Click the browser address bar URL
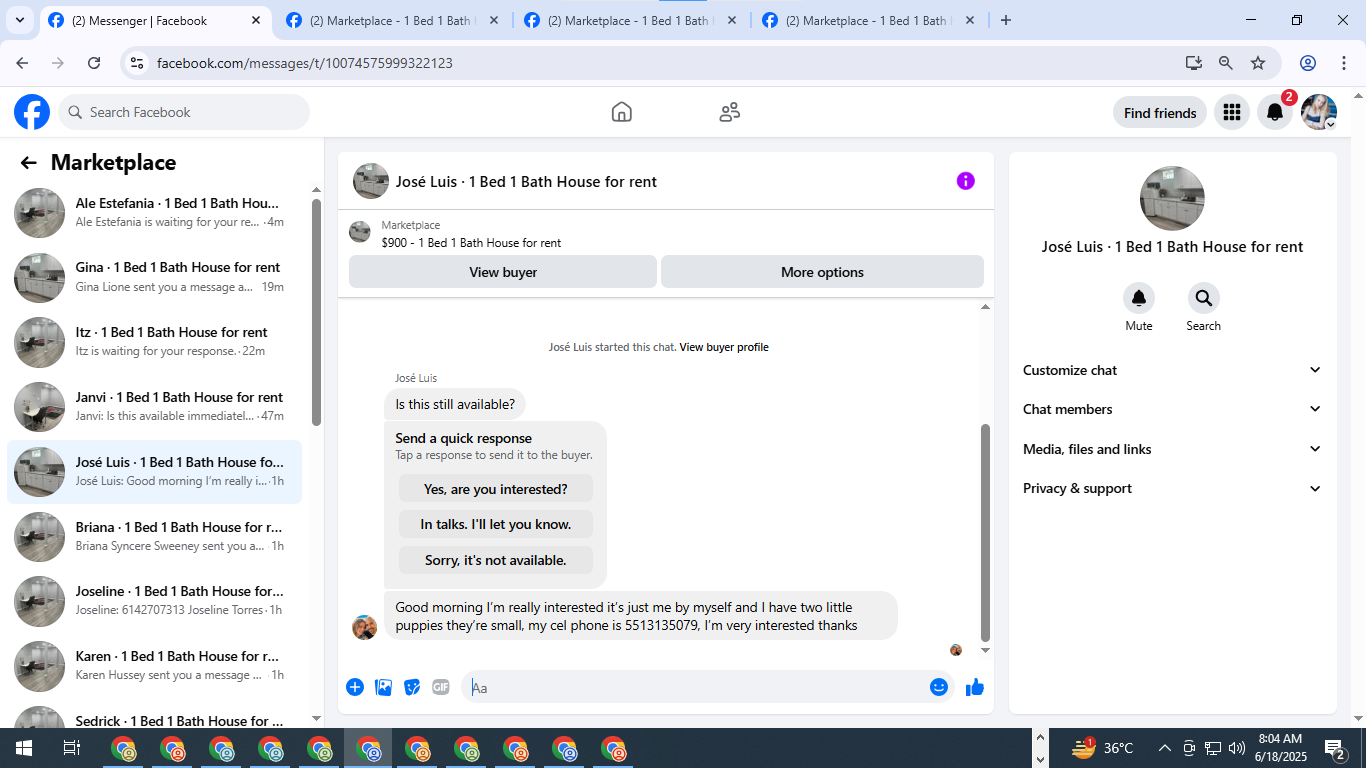 [305, 63]
